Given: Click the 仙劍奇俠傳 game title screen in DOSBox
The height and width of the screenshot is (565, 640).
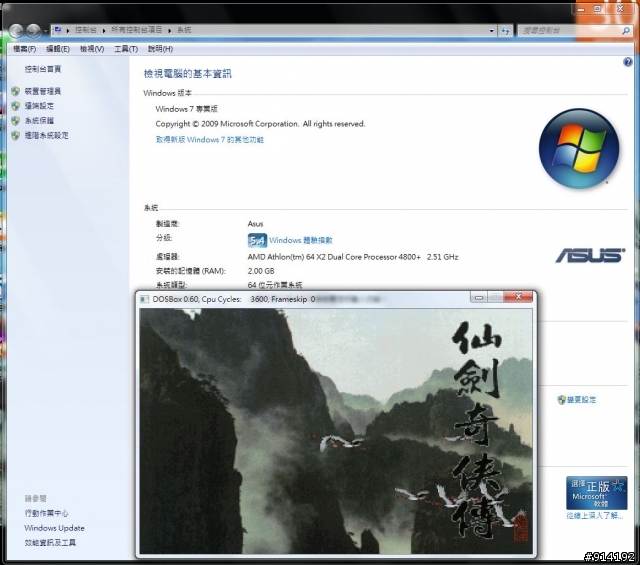Looking at the screenshot, I should tap(336, 431).
